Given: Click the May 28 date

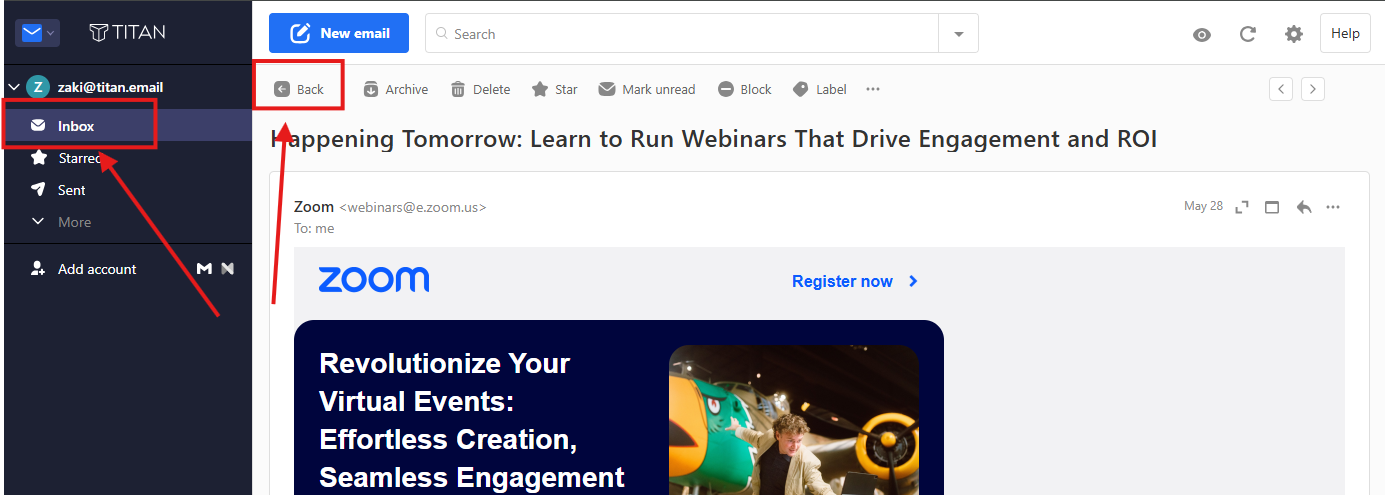Looking at the screenshot, I should pos(1203,206).
